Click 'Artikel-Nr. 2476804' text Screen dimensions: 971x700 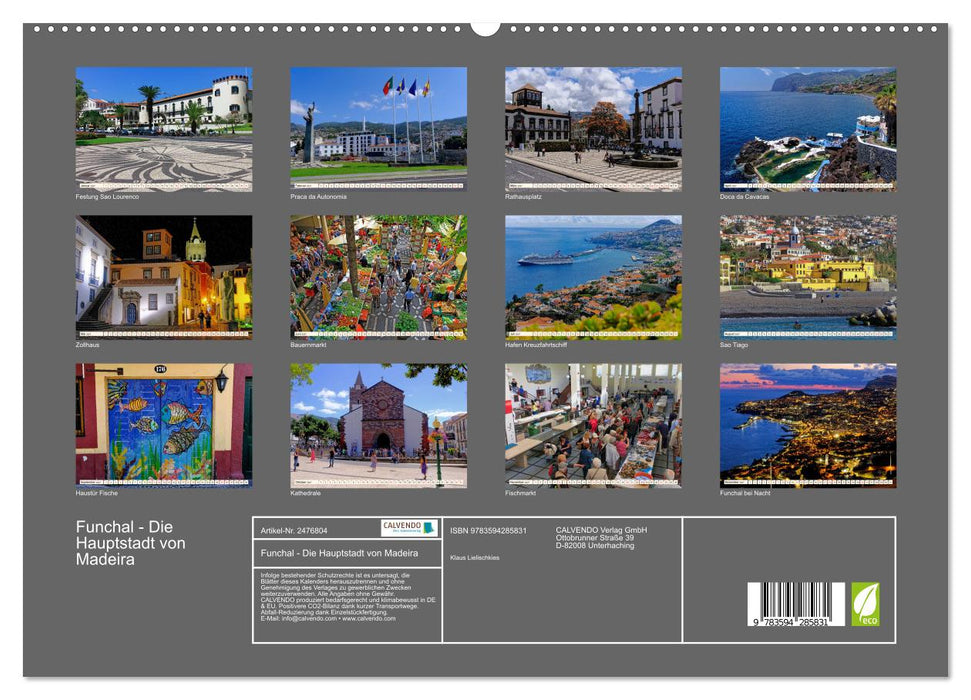(x=294, y=531)
